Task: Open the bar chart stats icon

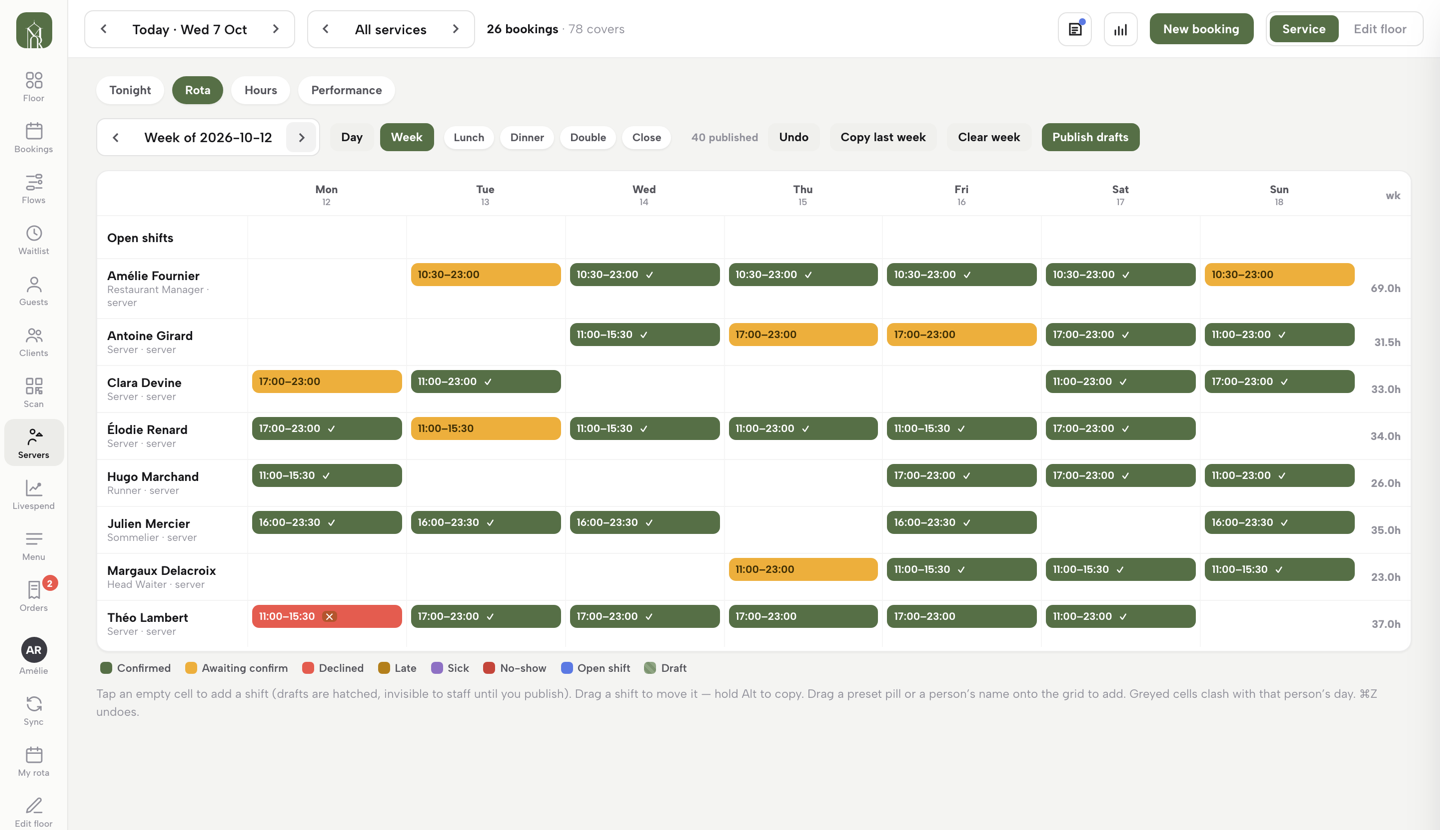Action: point(1121,29)
